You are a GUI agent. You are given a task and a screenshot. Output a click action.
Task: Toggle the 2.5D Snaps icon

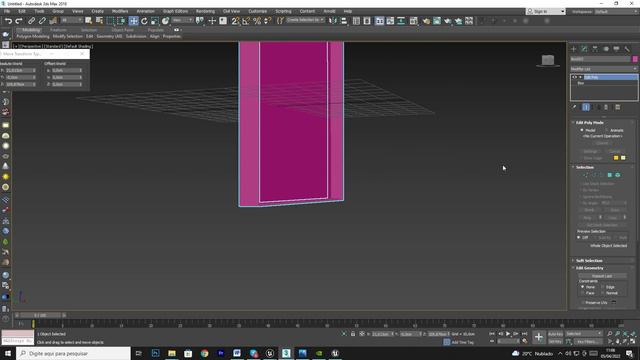click(235, 21)
